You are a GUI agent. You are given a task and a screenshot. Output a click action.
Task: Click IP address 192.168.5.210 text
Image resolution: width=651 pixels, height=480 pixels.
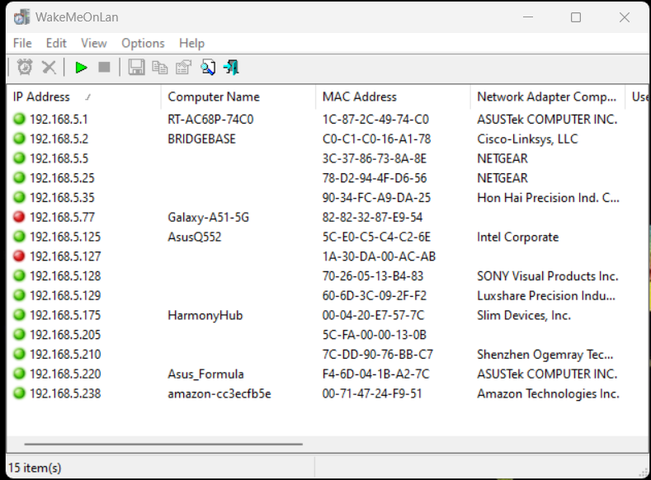coord(65,355)
